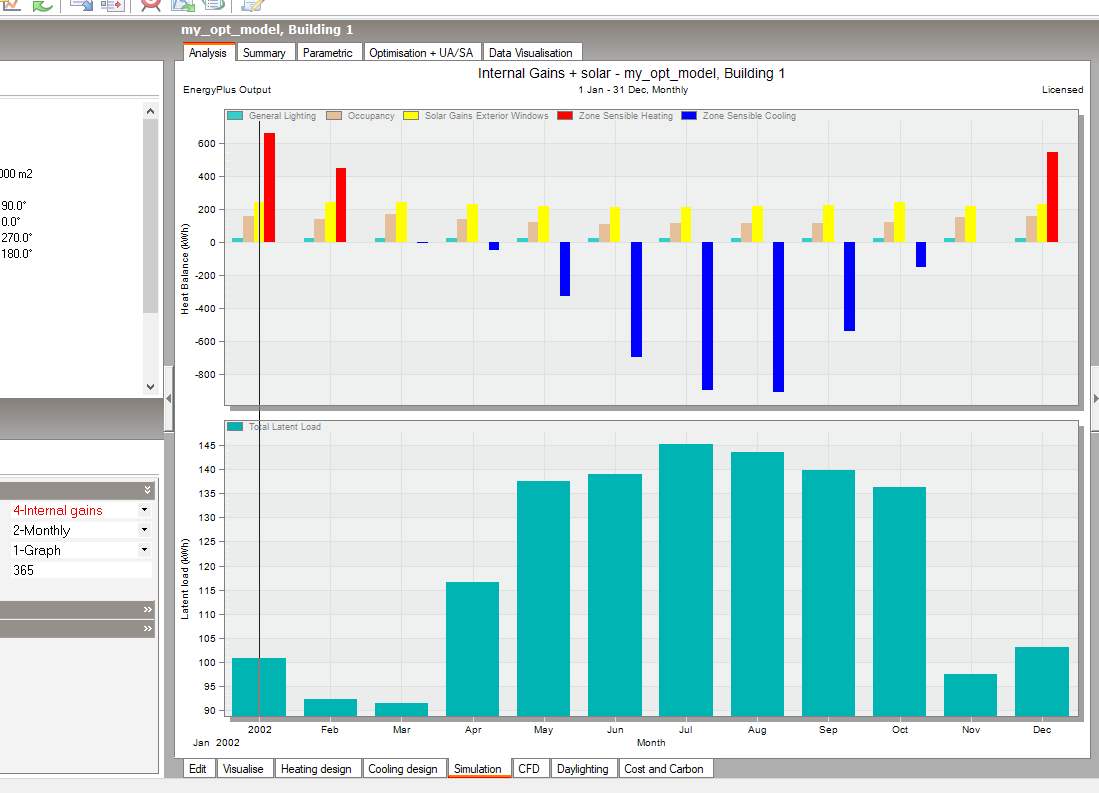Image resolution: width=1099 pixels, height=793 pixels.
Task: Open the 1-Graph display type dropdown
Action: pyautogui.click(x=144, y=550)
